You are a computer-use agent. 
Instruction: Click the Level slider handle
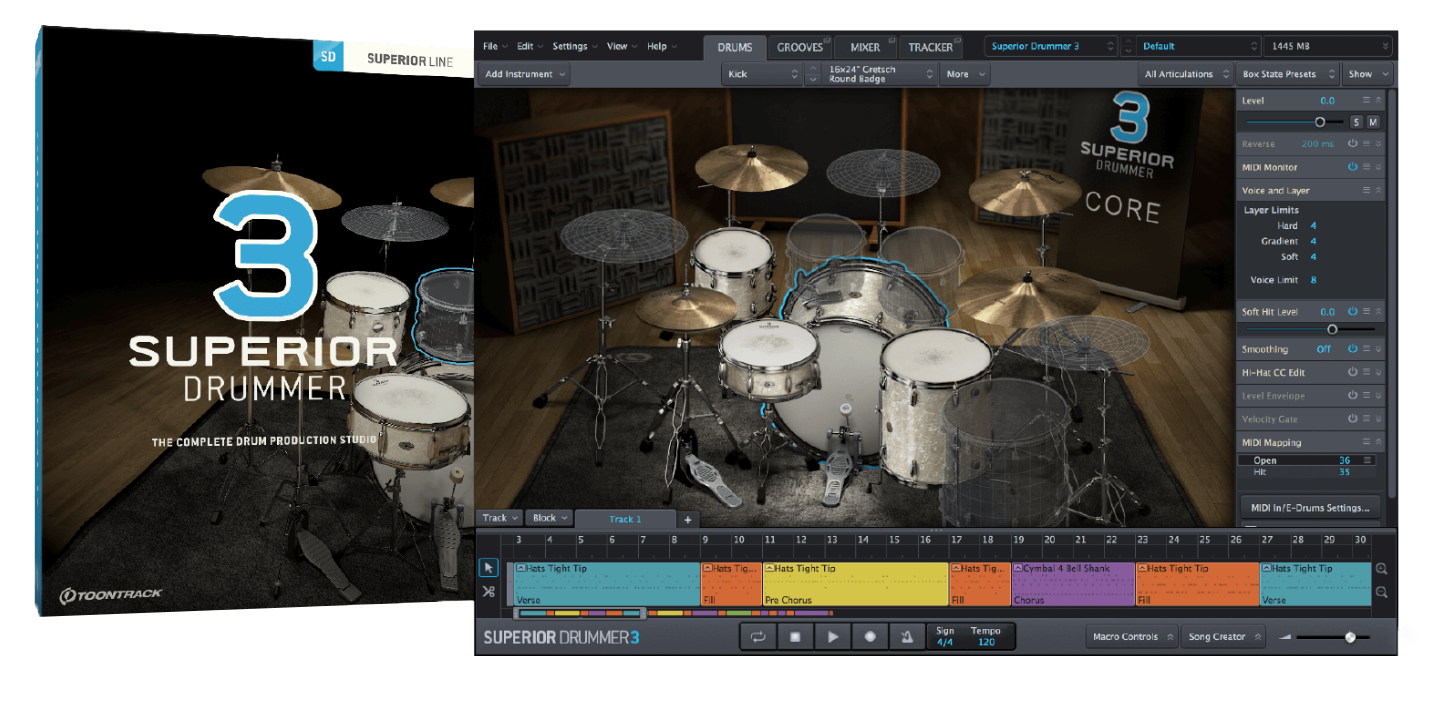(1320, 122)
